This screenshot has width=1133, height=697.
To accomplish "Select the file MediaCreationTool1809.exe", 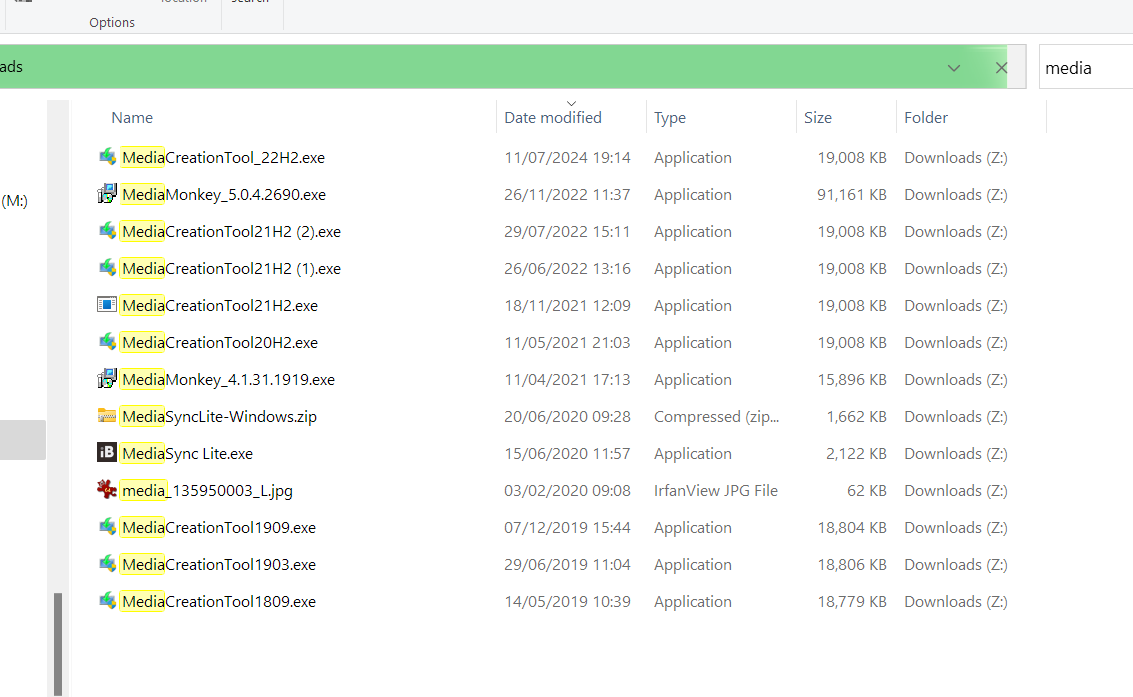I will click(219, 602).
